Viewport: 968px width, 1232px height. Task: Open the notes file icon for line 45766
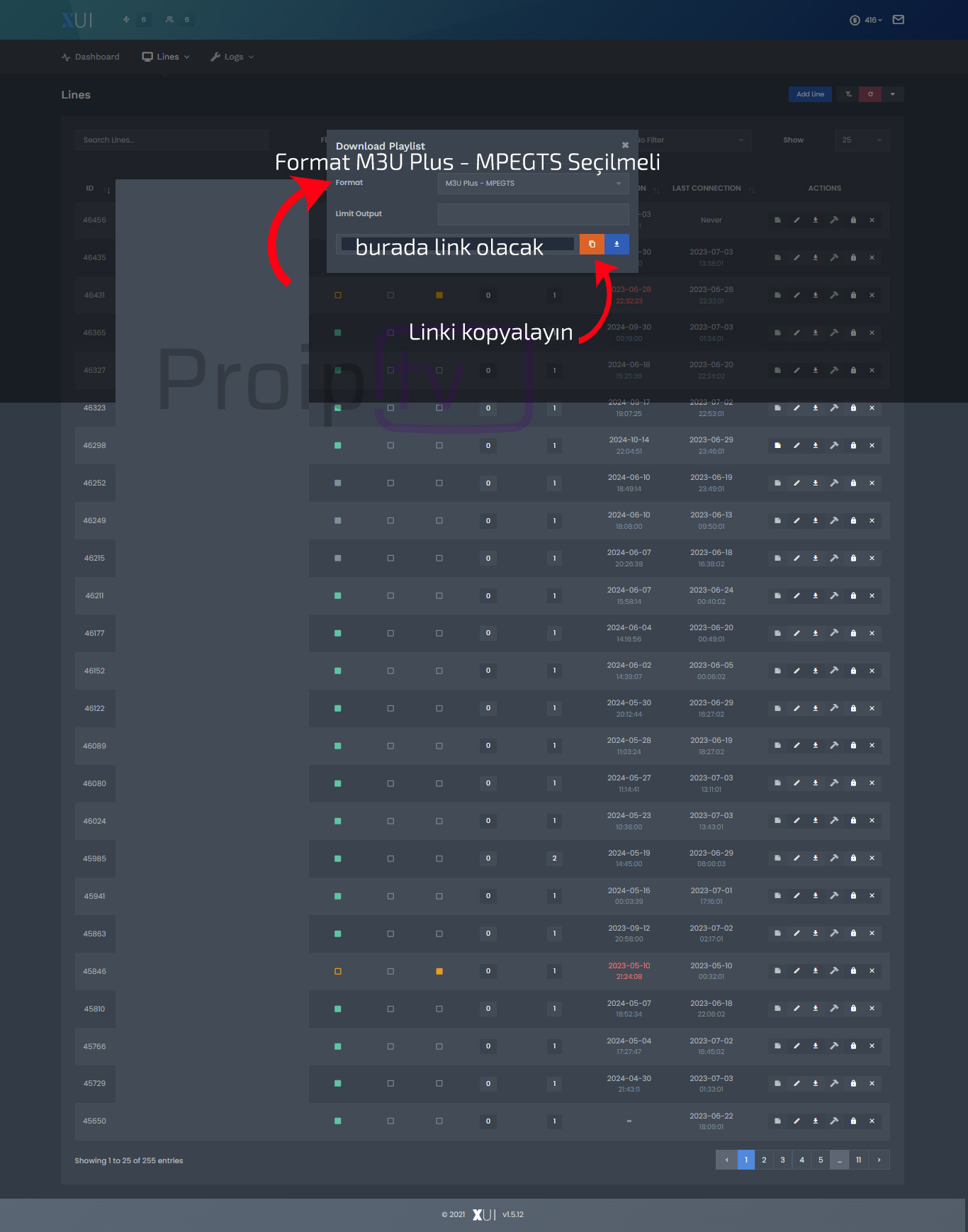click(777, 1046)
